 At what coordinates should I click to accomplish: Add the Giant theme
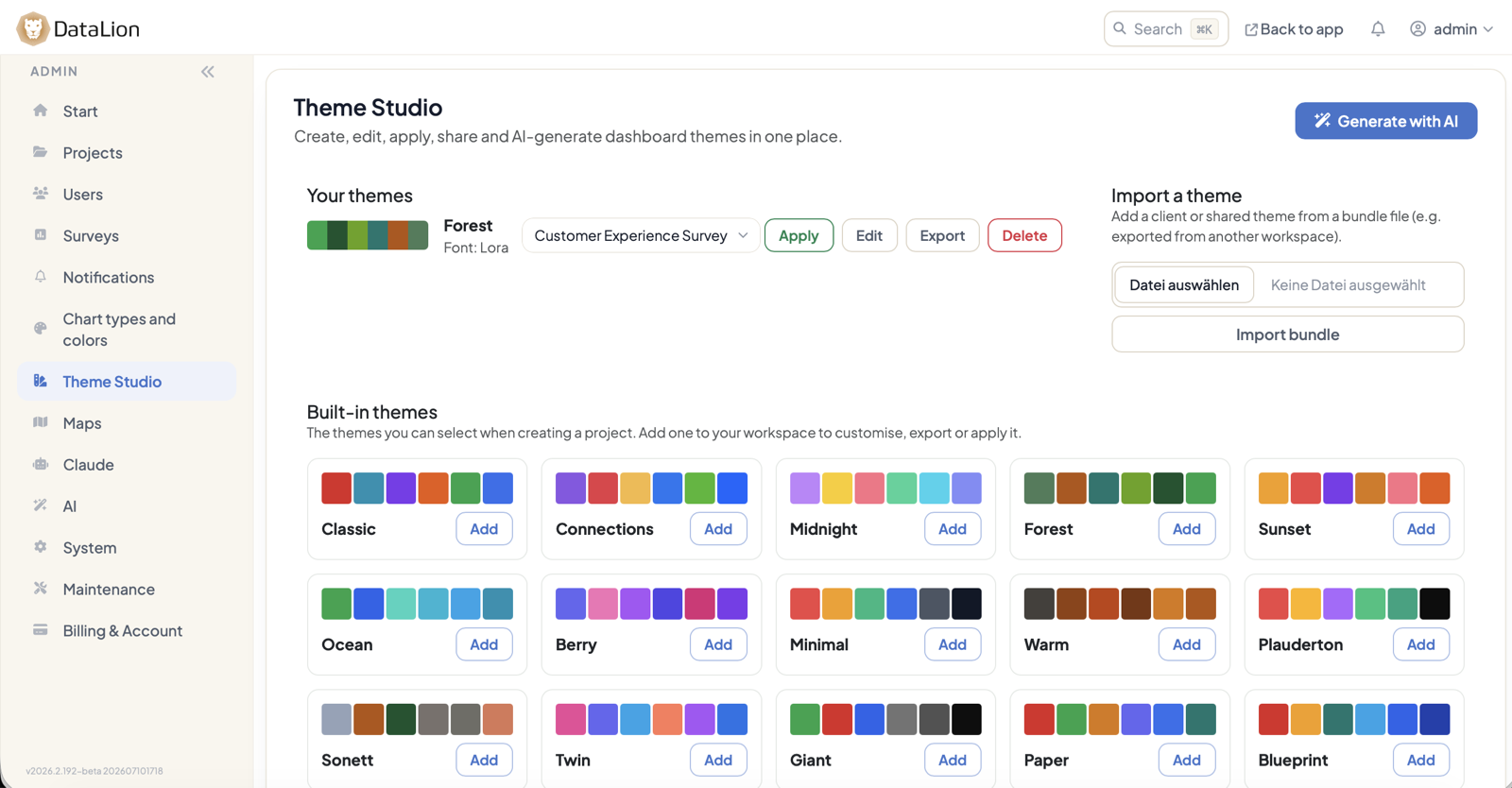(x=953, y=760)
